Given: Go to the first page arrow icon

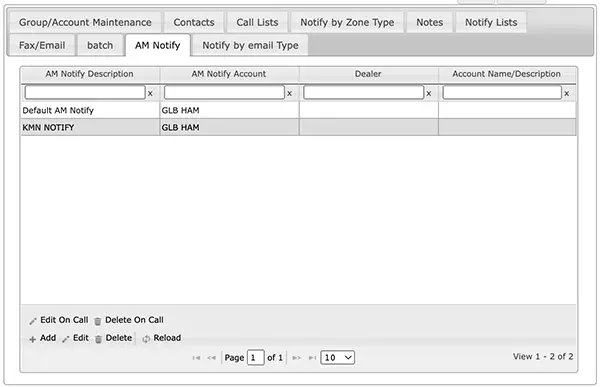Looking at the screenshot, I should click(196, 358).
